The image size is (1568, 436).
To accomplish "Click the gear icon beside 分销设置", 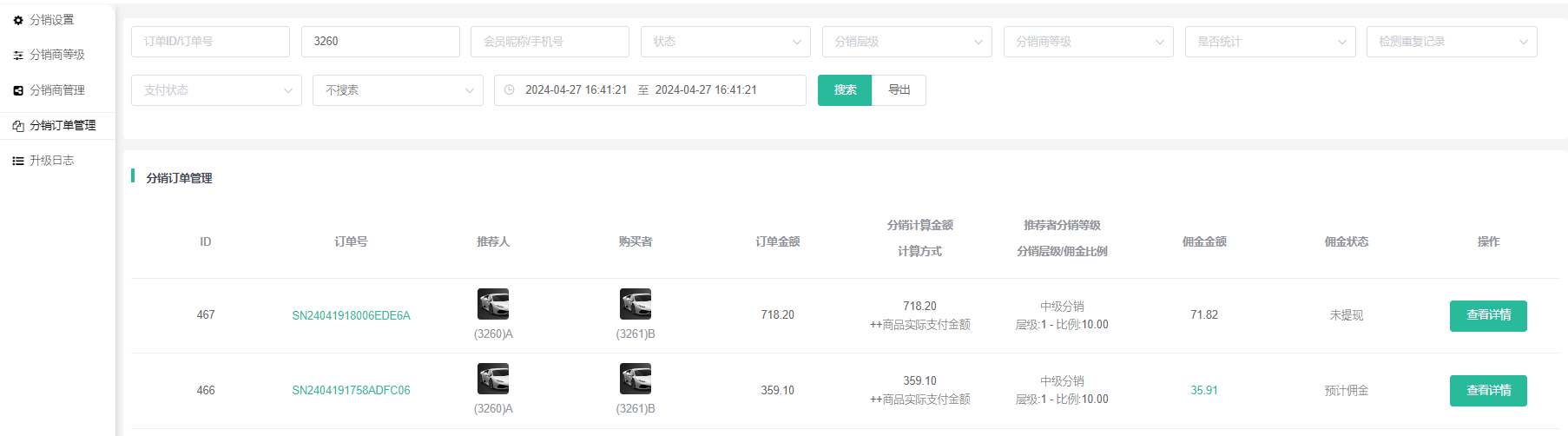I will (18, 20).
